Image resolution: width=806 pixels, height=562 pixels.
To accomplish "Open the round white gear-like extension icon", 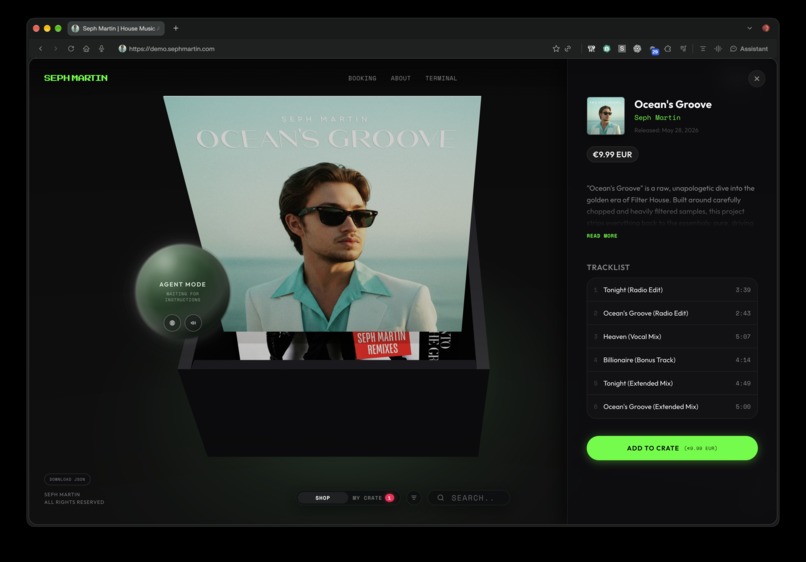I will (637, 49).
